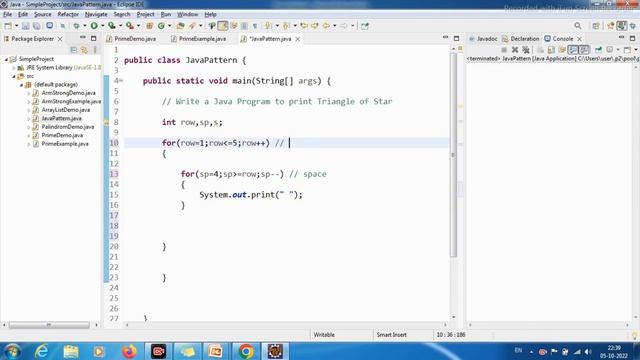Screen dimensions: 640x360
Task: Open Package Explorer view menu dots
Action: (x=95, y=50)
